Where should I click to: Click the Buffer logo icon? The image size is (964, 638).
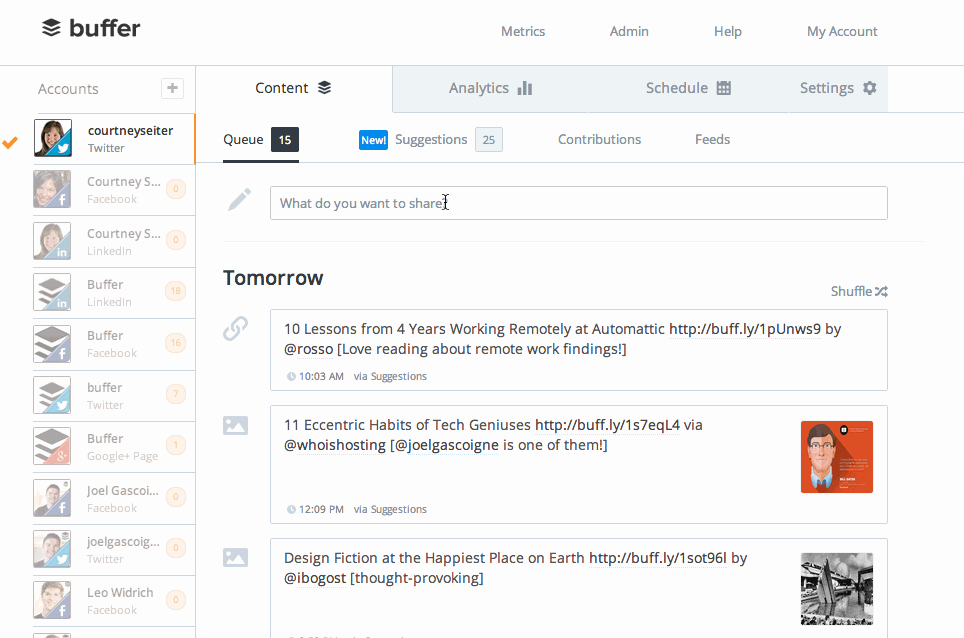click(52, 29)
